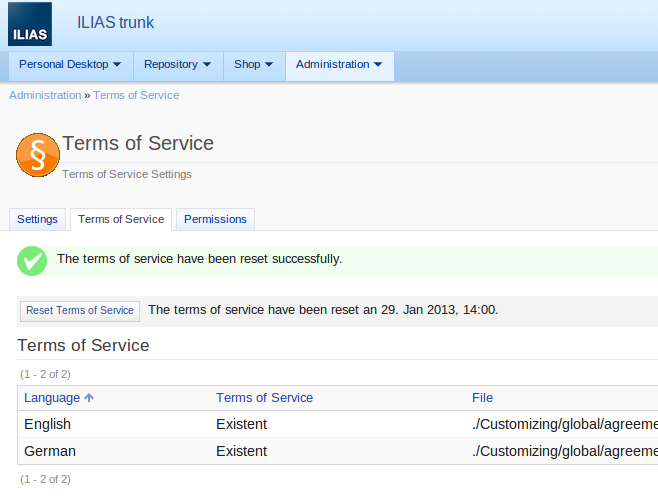Sort by Terms of Service column header
The width and height of the screenshot is (658, 499).
tap(264, 398)
